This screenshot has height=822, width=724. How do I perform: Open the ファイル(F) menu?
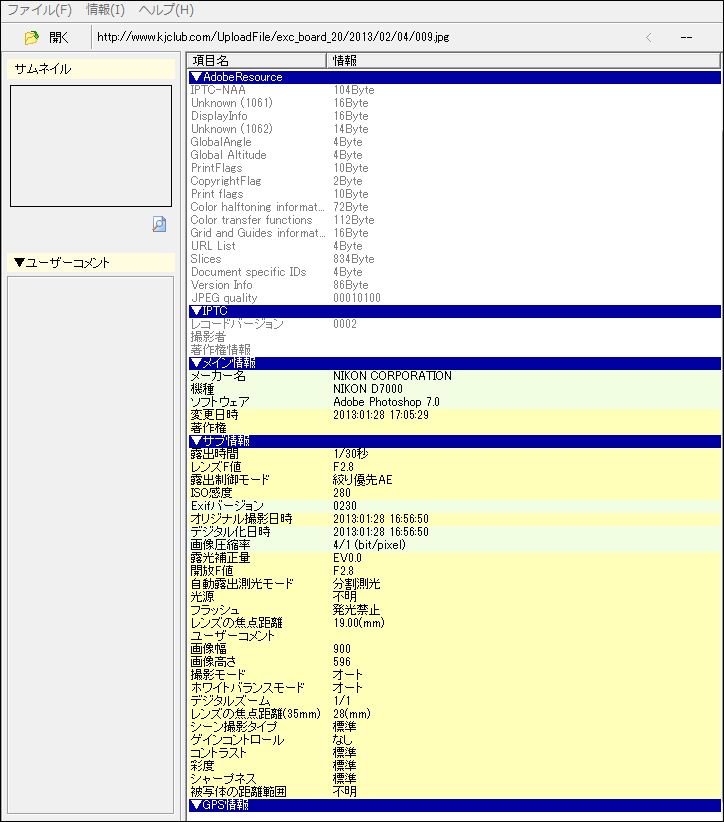[40, 10]
